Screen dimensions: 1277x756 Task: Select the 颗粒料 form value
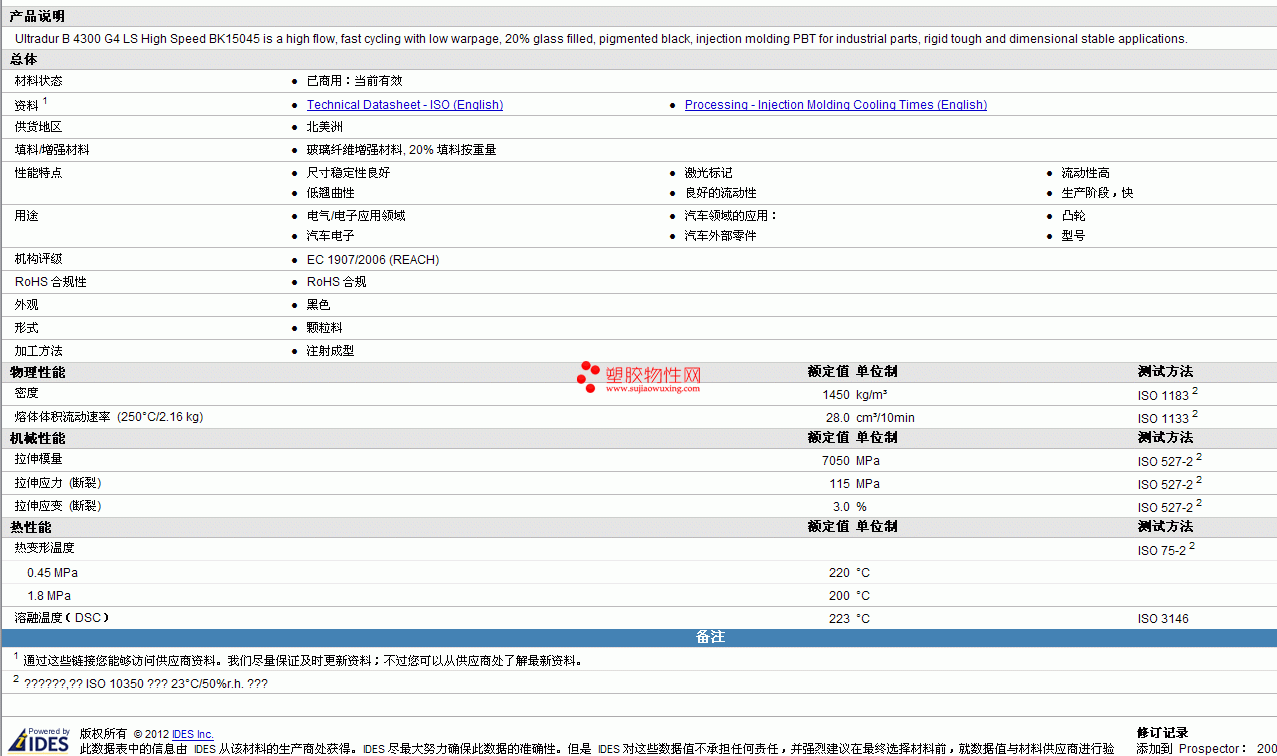tap(325, 328)
